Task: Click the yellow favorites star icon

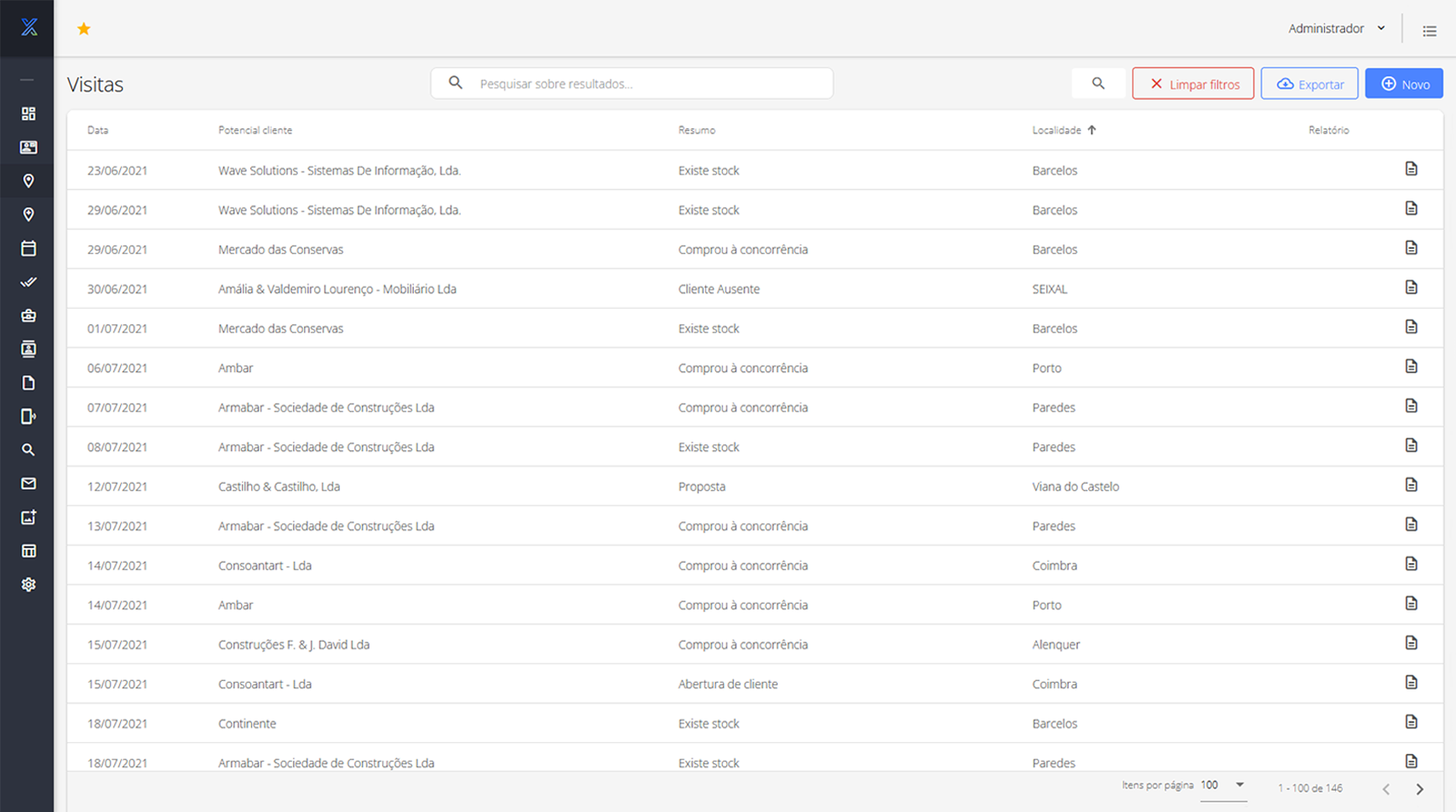Action: pos(84,29)
